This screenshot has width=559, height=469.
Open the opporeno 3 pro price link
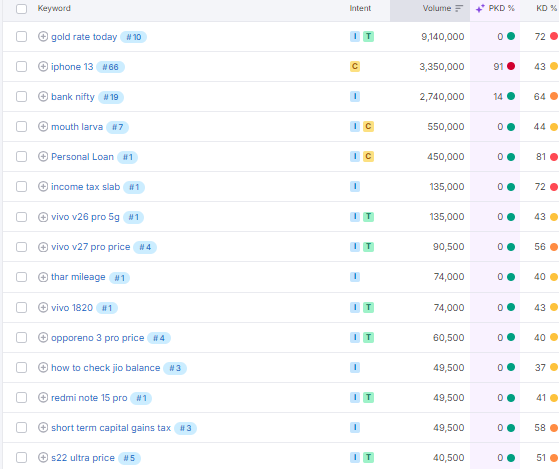point(98,337)
